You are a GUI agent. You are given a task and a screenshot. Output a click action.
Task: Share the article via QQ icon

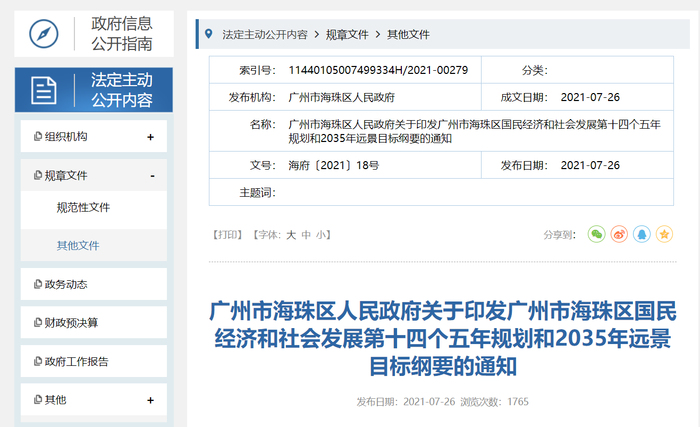(x=641, y=234)
